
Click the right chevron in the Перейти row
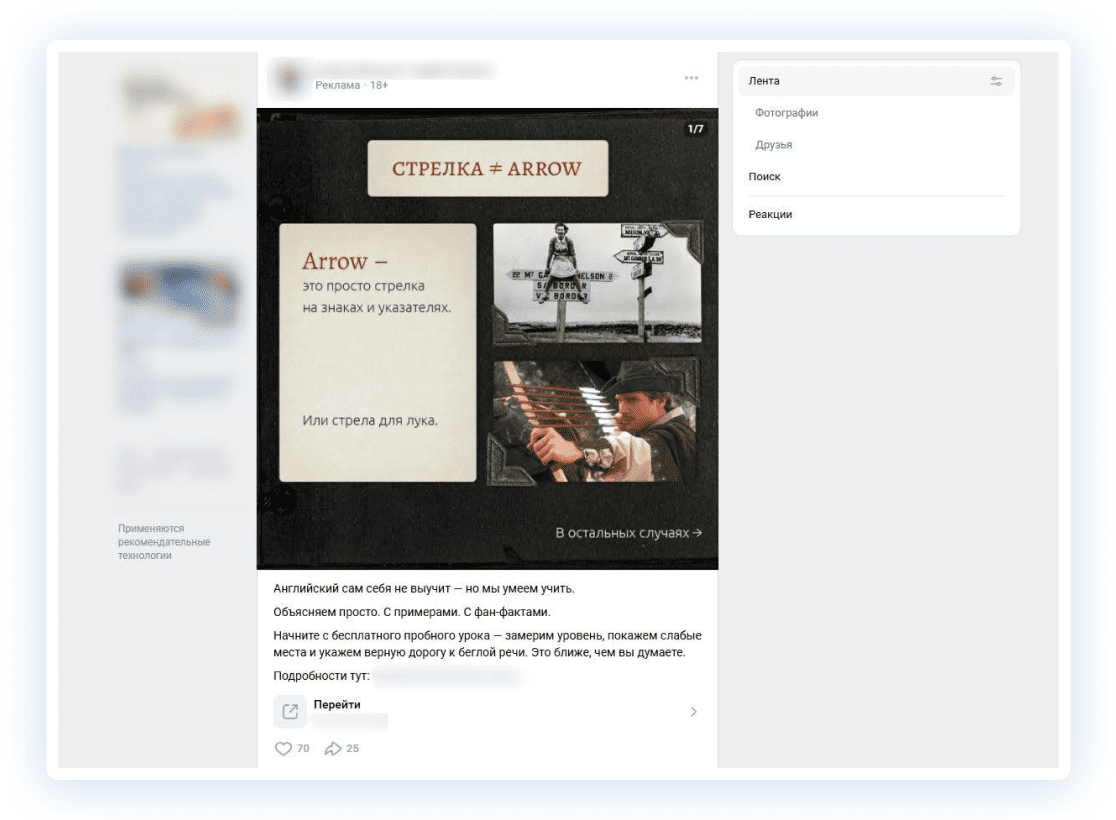(x=694, y=712)
